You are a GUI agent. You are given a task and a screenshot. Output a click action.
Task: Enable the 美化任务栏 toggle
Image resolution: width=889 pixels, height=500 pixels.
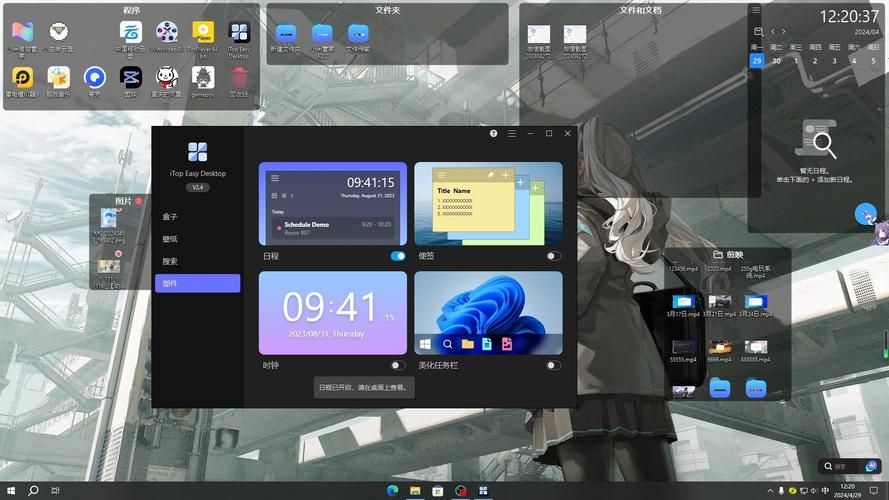tap(553, 366)
